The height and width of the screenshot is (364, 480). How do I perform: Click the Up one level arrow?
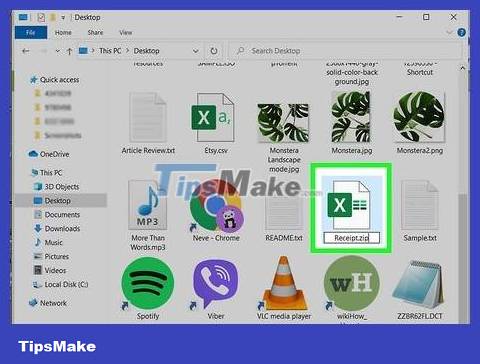point(69,51)
